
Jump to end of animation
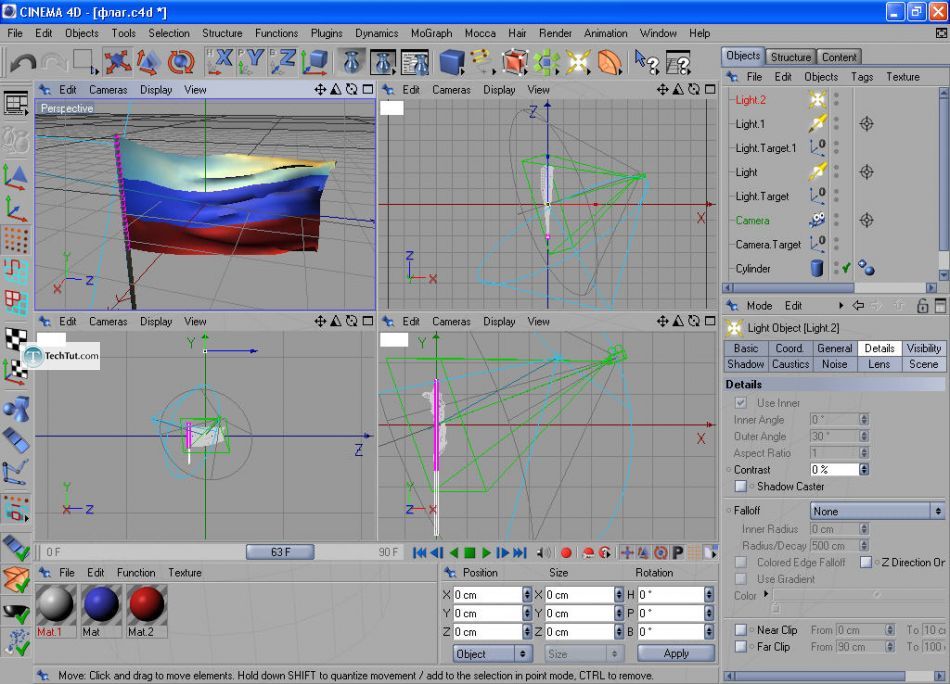pyautogui.click(x=520, y=553)
